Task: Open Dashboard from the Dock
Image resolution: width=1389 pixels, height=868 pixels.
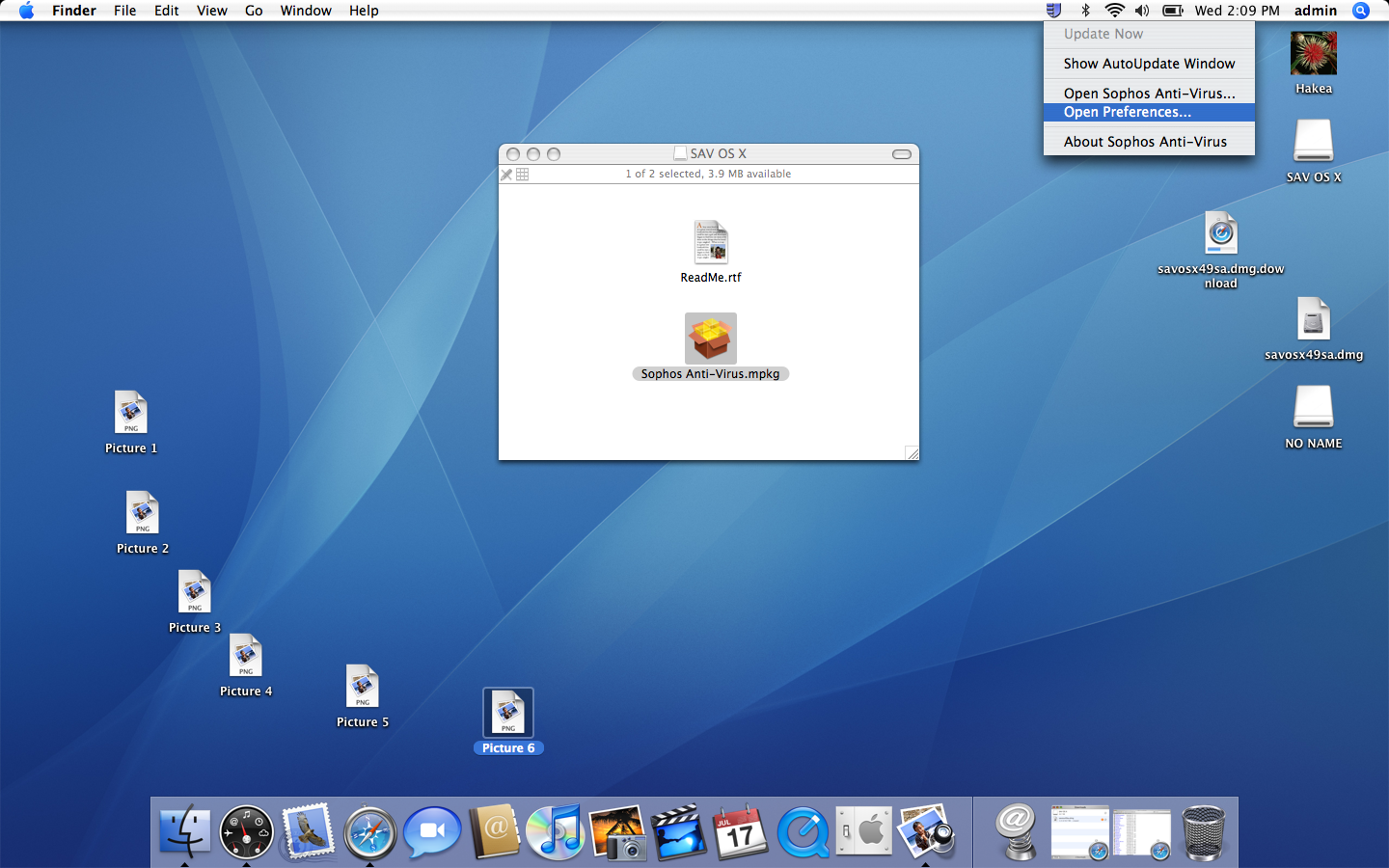Action: pos(246,831)
